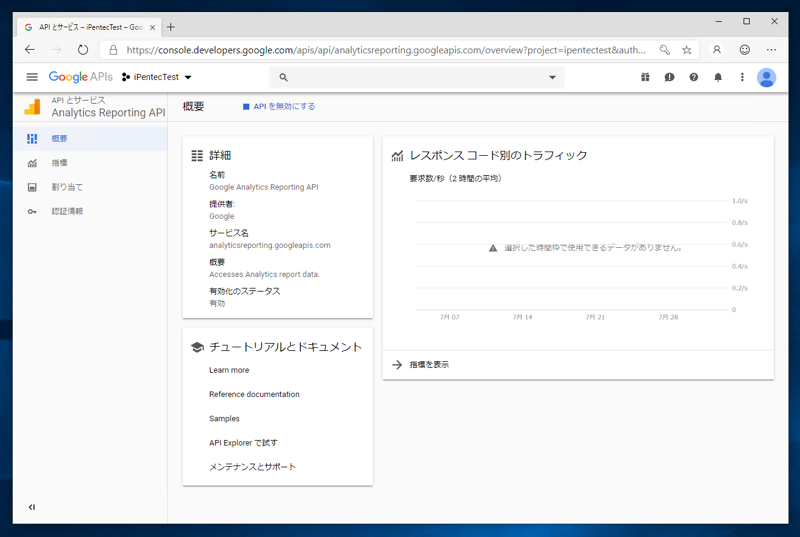
Task: Open the iPentecTest project selector dropdown
Action: coord(157,77)
